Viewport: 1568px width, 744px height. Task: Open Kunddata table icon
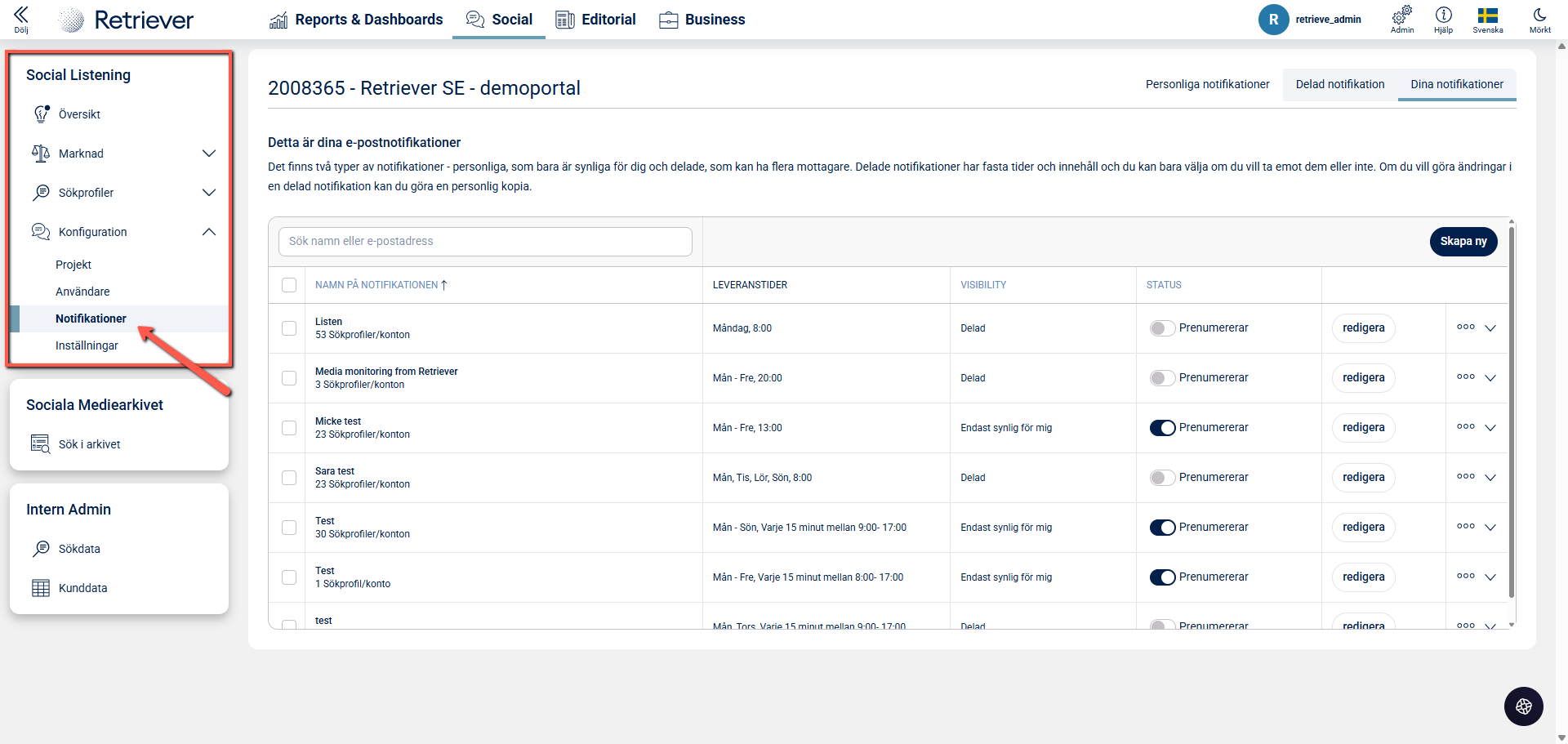40,588
